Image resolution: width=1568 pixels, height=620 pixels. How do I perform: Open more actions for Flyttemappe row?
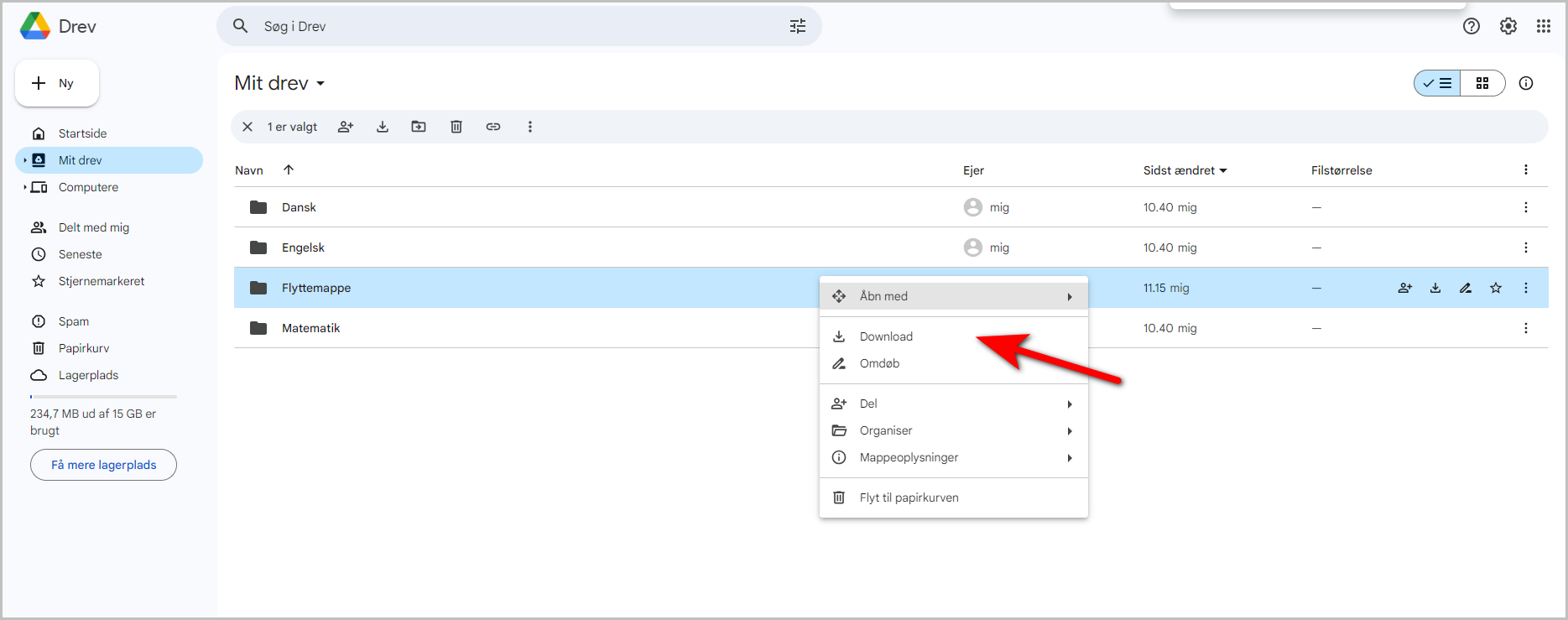[1526, 288]
